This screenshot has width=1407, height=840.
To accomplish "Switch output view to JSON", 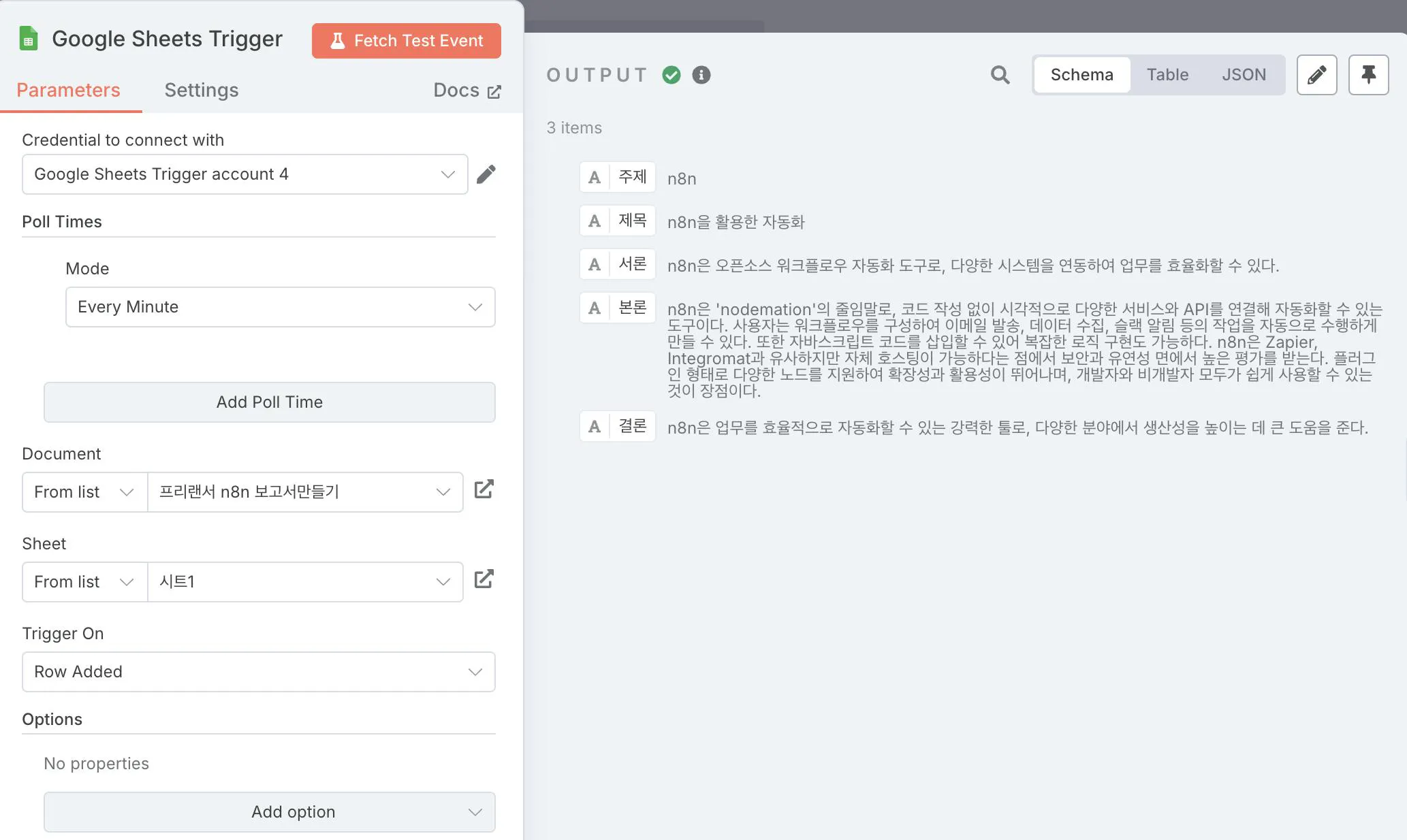I will [x=1244, y=75].
